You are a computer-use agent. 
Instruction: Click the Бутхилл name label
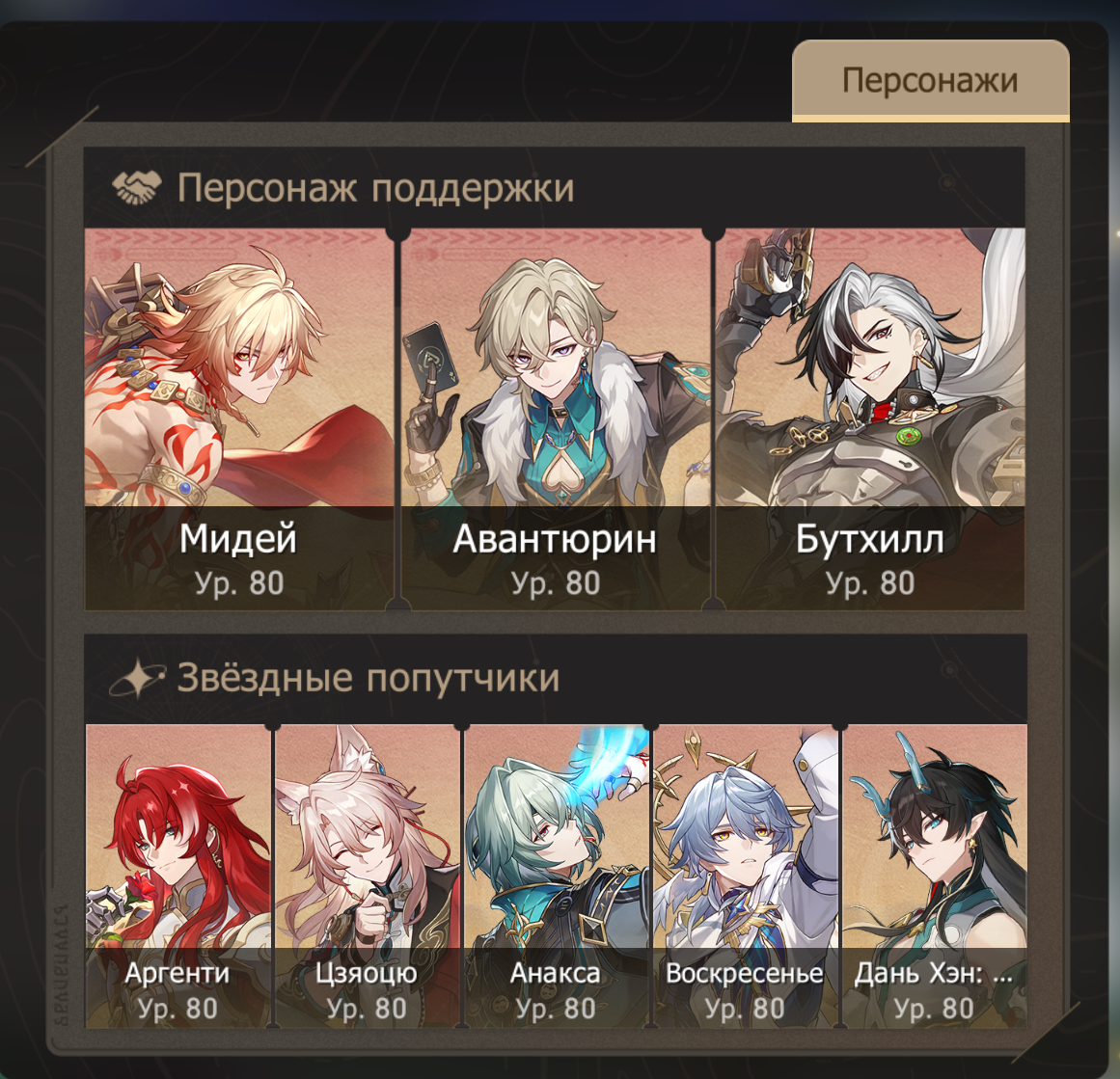[x=870, y=538]
